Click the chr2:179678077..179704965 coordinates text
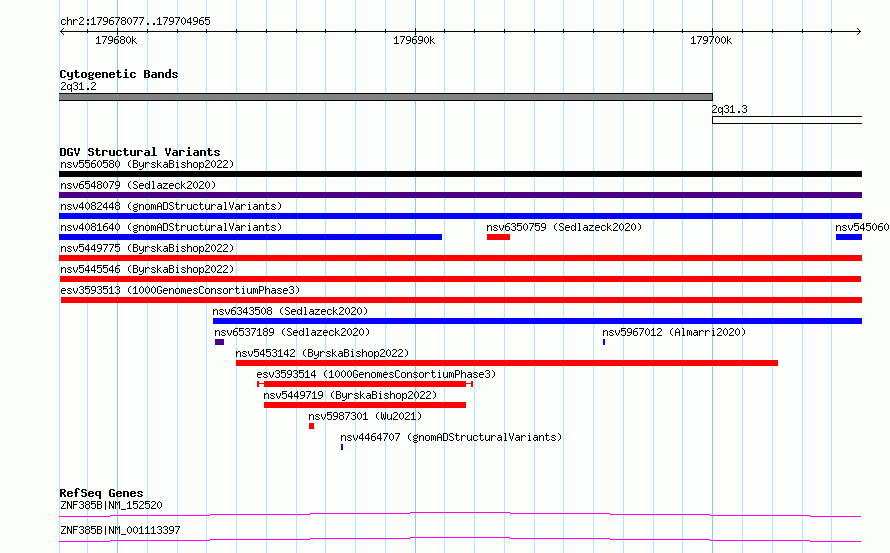The width and height of the screenshot is (890, 553). click(135, 22)
